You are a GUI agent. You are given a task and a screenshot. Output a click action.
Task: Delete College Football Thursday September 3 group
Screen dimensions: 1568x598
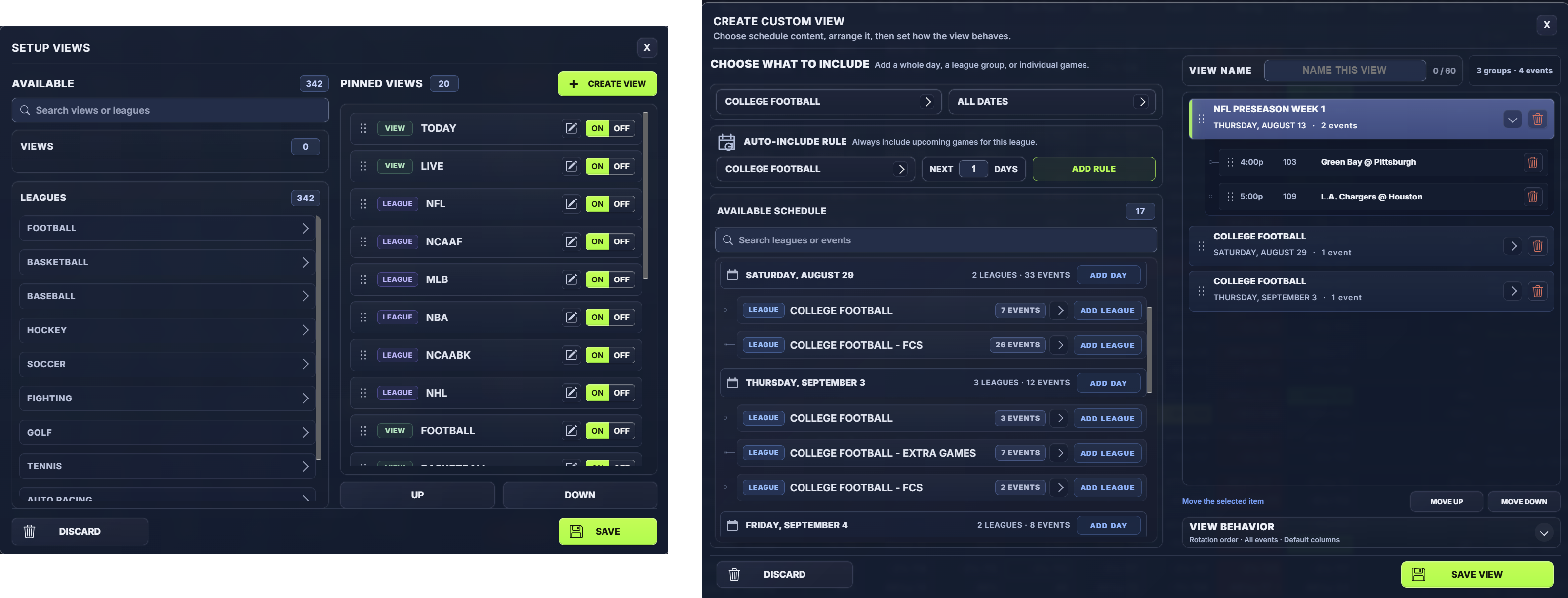pyautogui.click(x=1537, y=291)
